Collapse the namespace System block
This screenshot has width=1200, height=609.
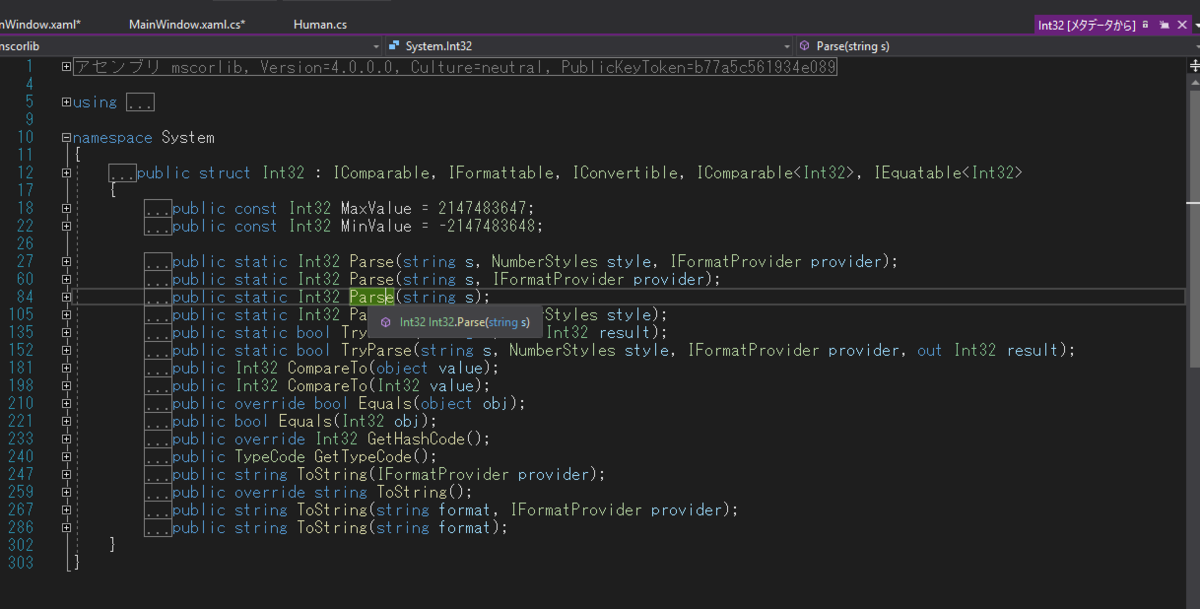point(66,138)
